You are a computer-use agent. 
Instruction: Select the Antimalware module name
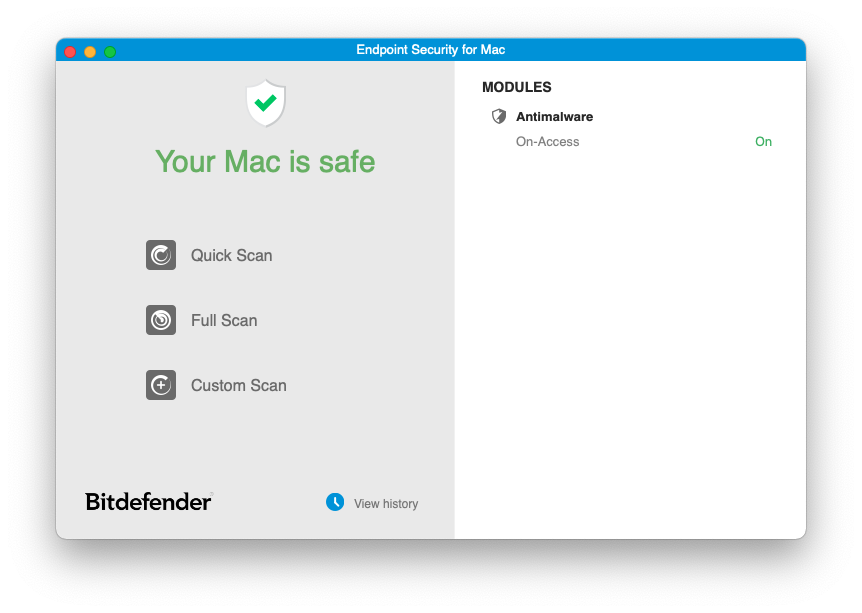pyautogui.click(x=554, y=117)
